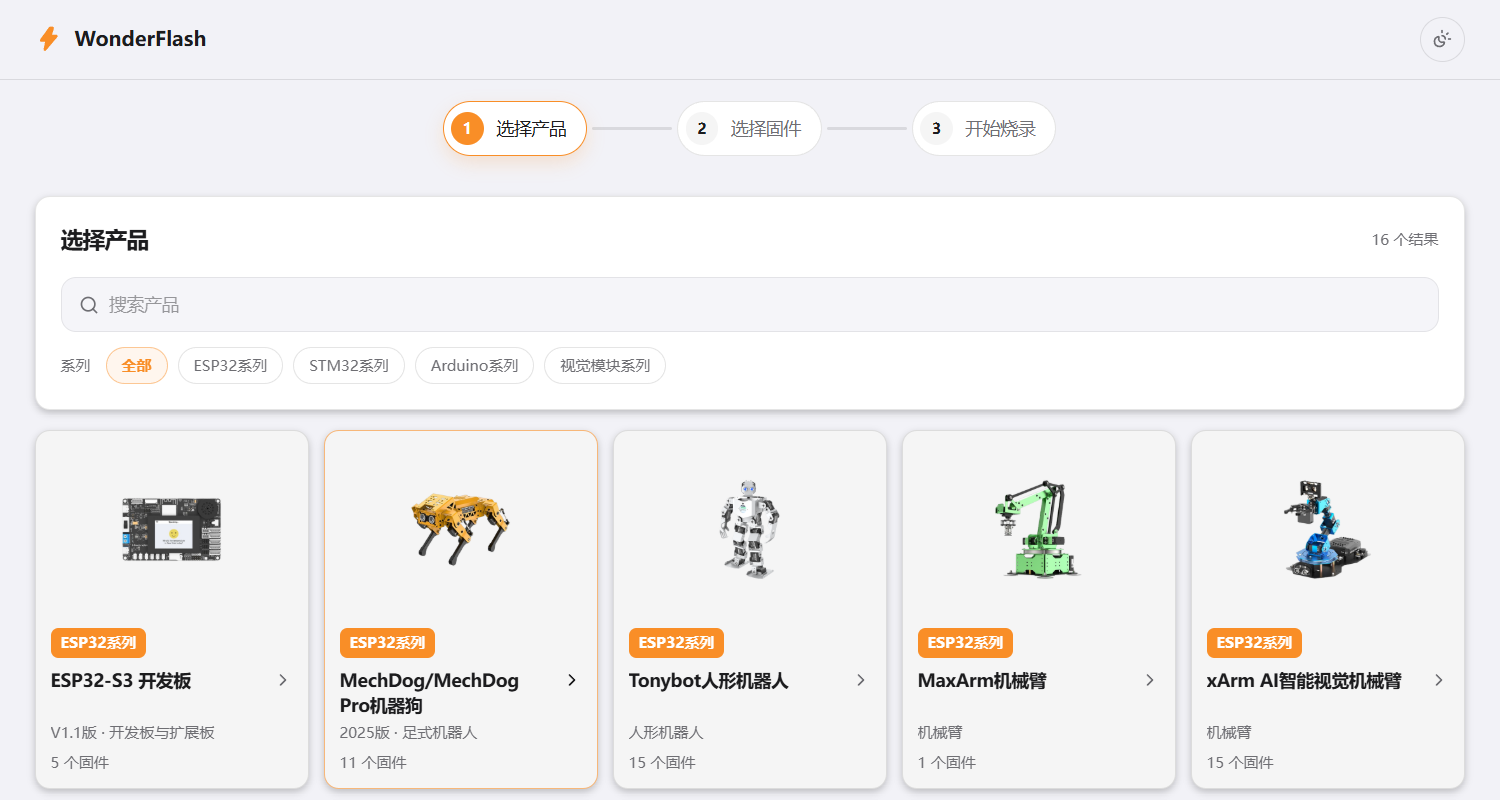Click the ESP32系列 badge on MechDog card
1500x800 pixels.
pyautogui.click(x=387, y=643)
